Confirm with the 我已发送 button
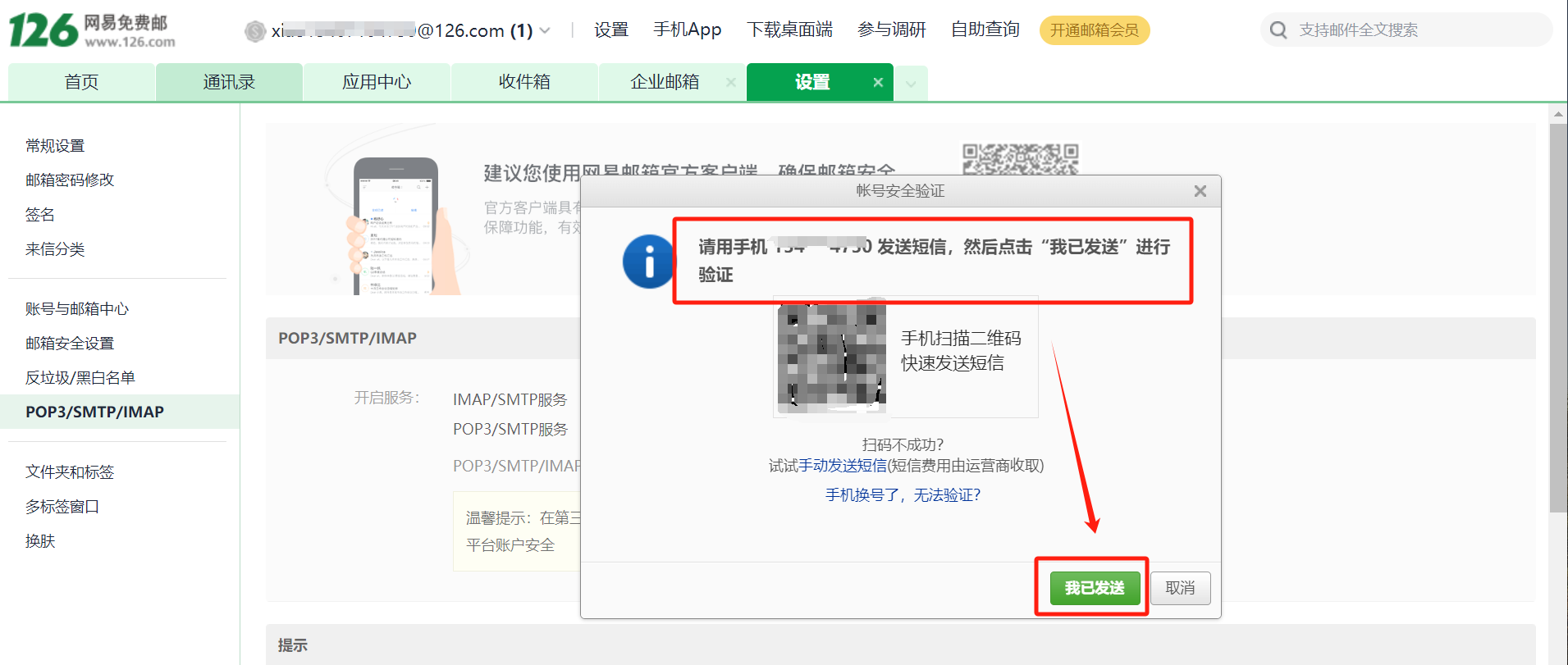 coord(1095,588)
